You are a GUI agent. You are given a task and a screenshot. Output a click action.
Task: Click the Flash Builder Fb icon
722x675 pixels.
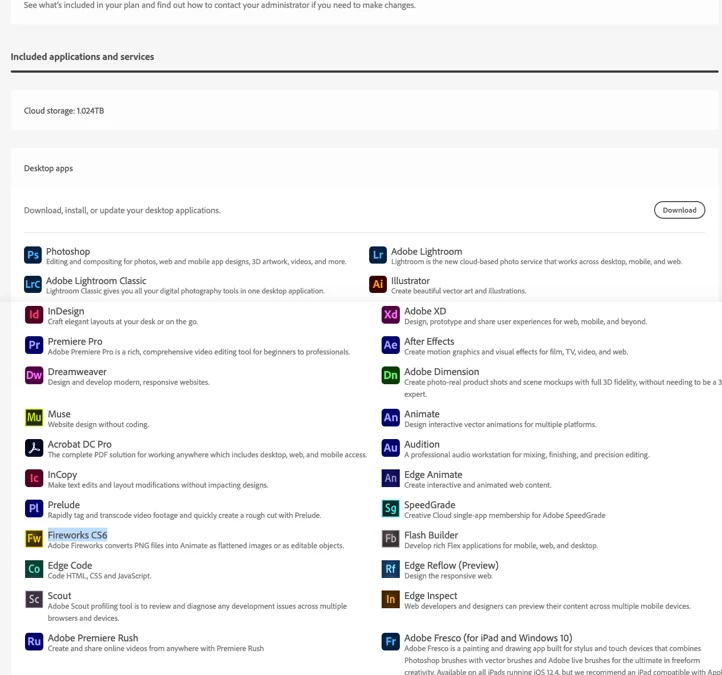[390, 539]
